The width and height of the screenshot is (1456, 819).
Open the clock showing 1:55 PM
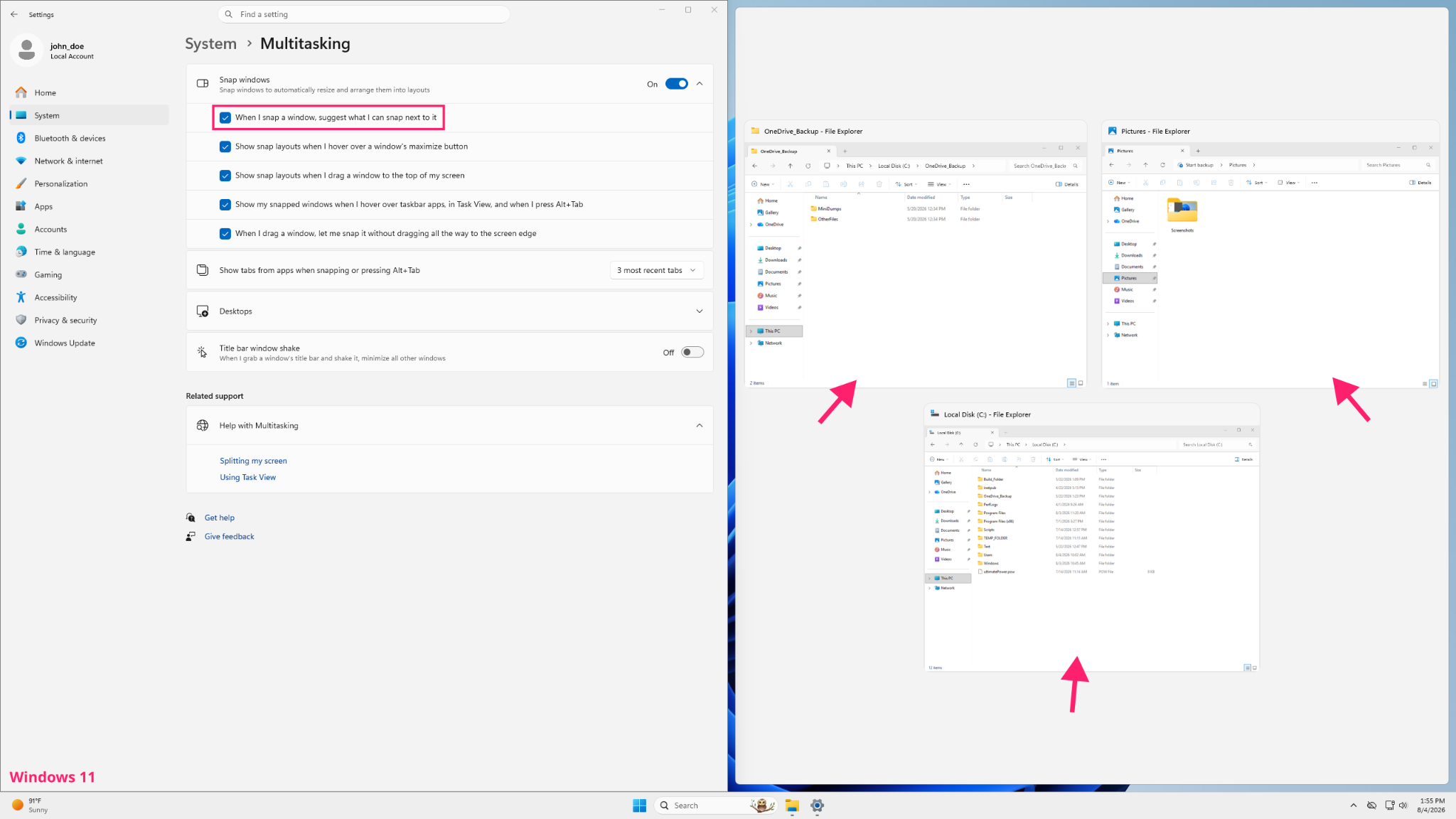pyautogui.click(x=1432, y=805)
